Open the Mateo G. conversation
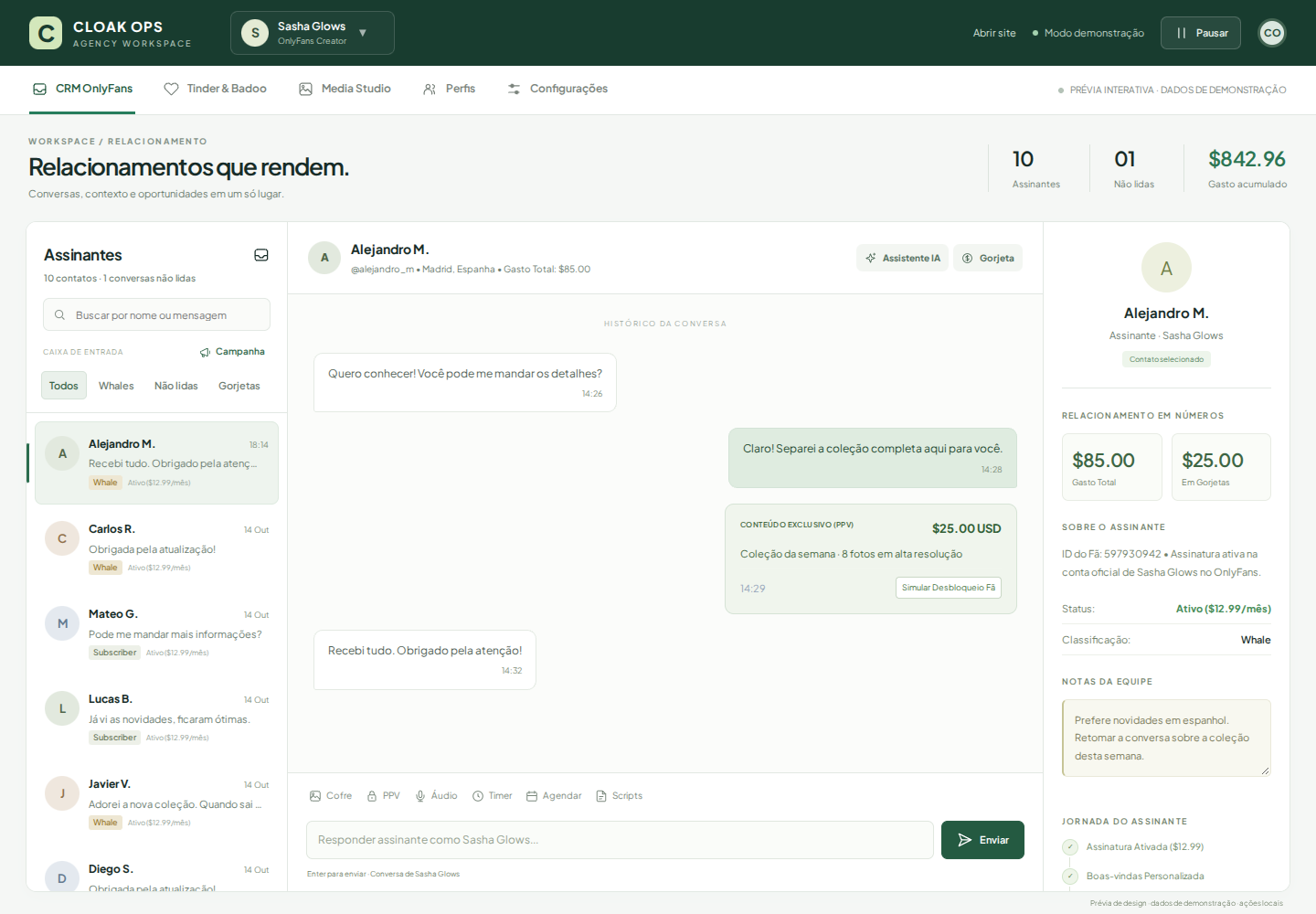1316x914 pixels. pos(156,632)
